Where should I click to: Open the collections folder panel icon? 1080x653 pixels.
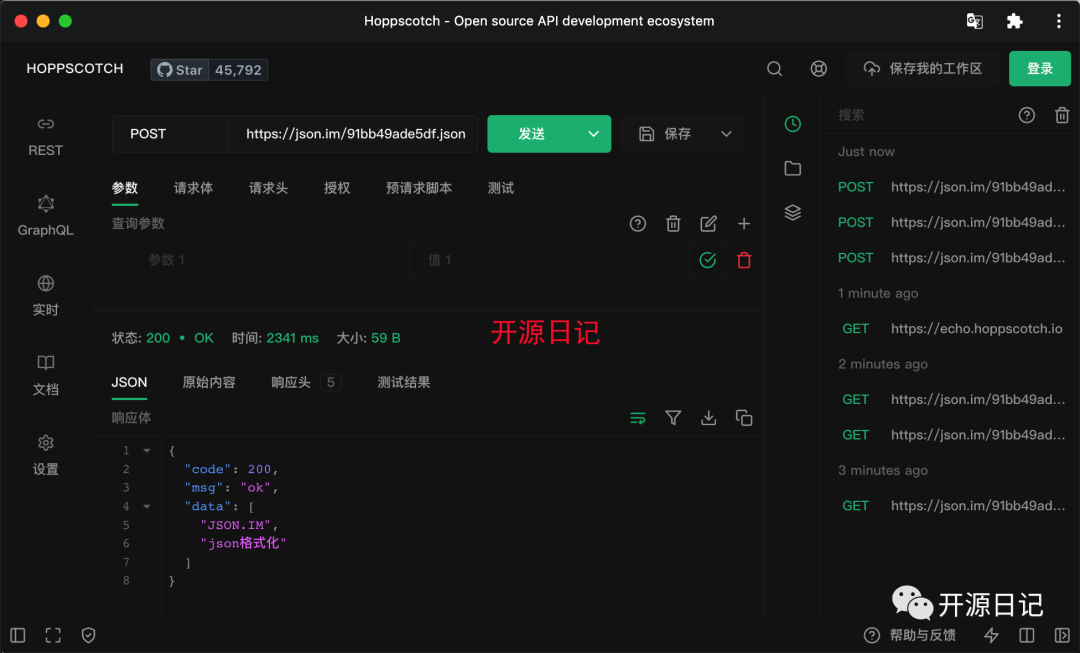tap(793, 168)
